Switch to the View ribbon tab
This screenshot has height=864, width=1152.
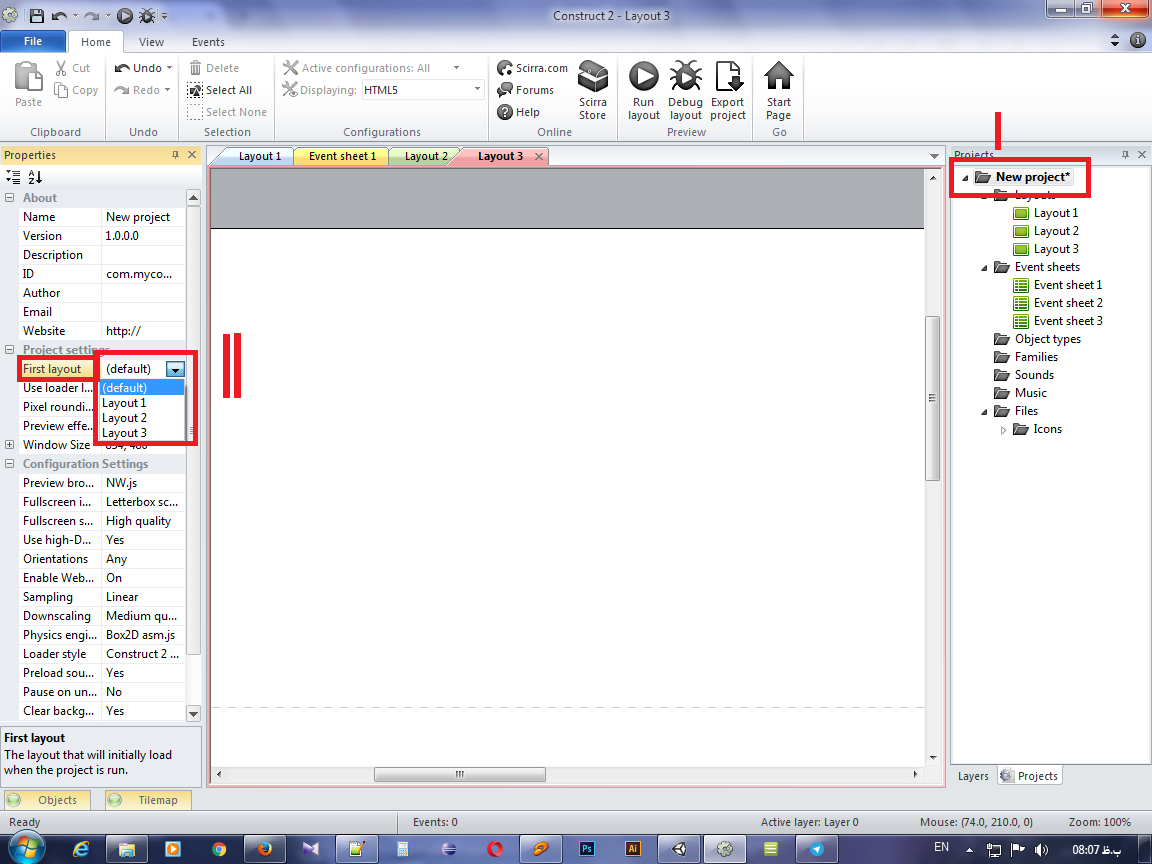tap(151, 42)
